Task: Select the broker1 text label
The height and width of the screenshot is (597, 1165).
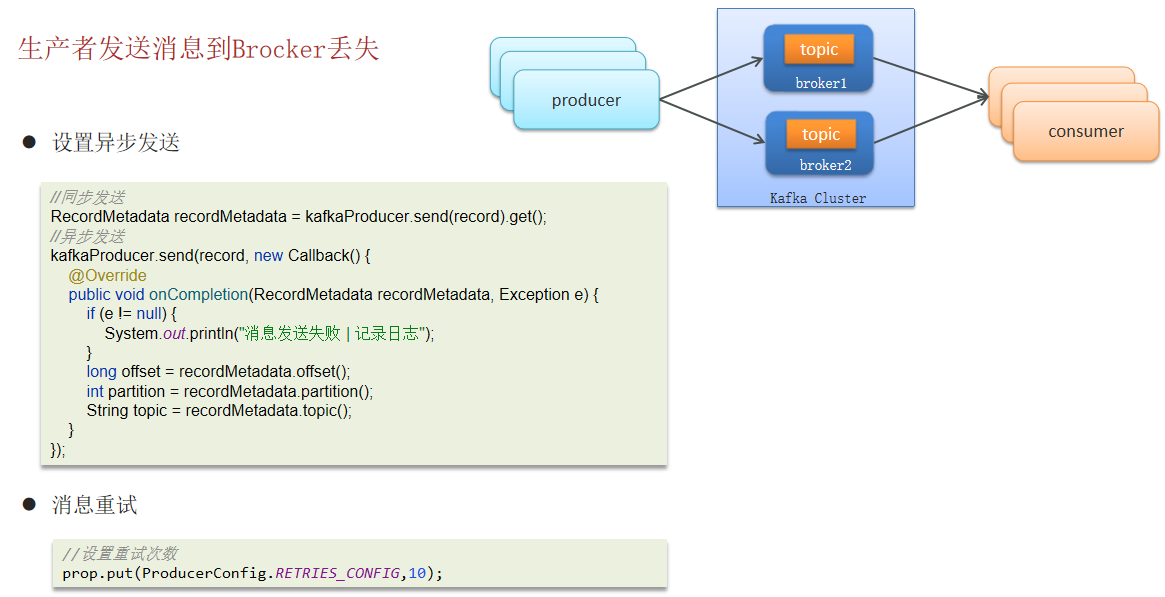Action: (x=820, y=83)
